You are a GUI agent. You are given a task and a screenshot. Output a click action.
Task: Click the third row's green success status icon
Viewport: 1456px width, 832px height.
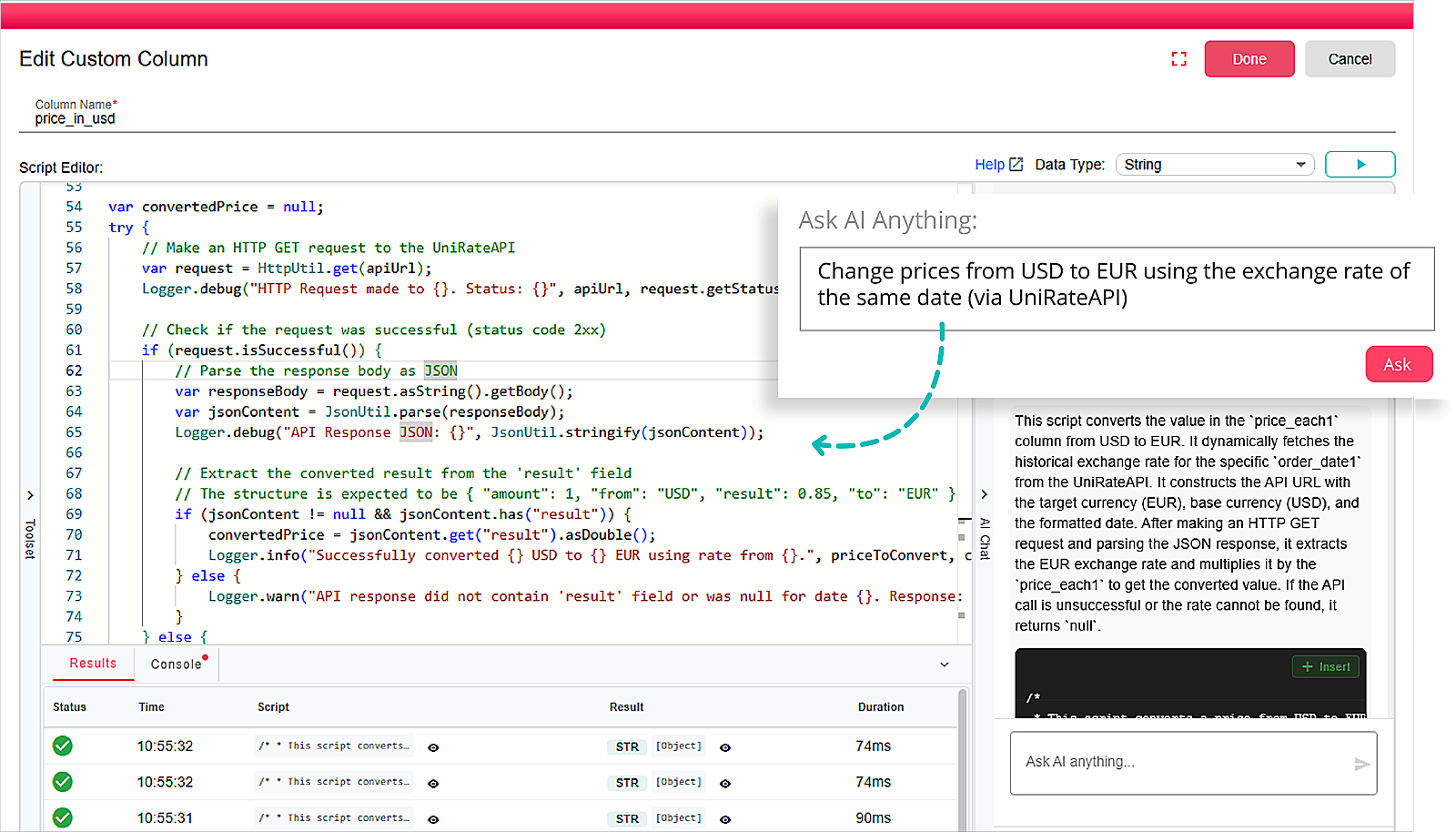click(x=63, y=817)
